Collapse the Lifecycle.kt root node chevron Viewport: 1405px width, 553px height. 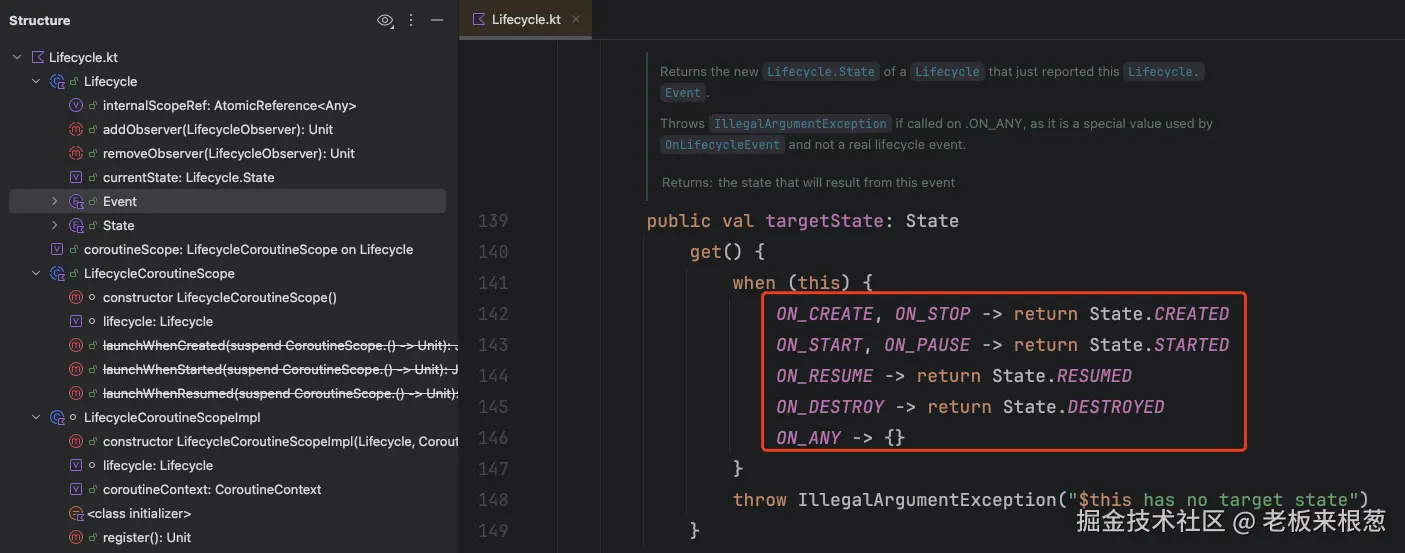(17, 57)
